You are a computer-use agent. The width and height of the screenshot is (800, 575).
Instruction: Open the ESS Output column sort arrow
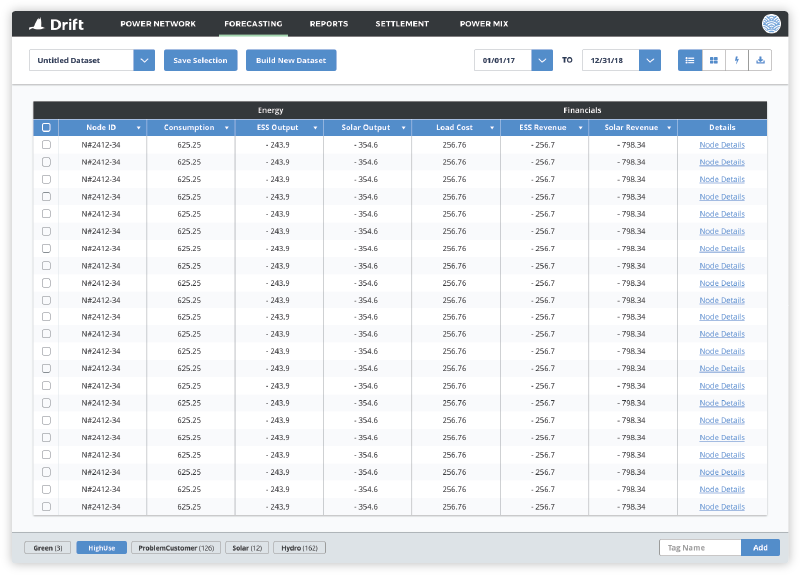315,128
